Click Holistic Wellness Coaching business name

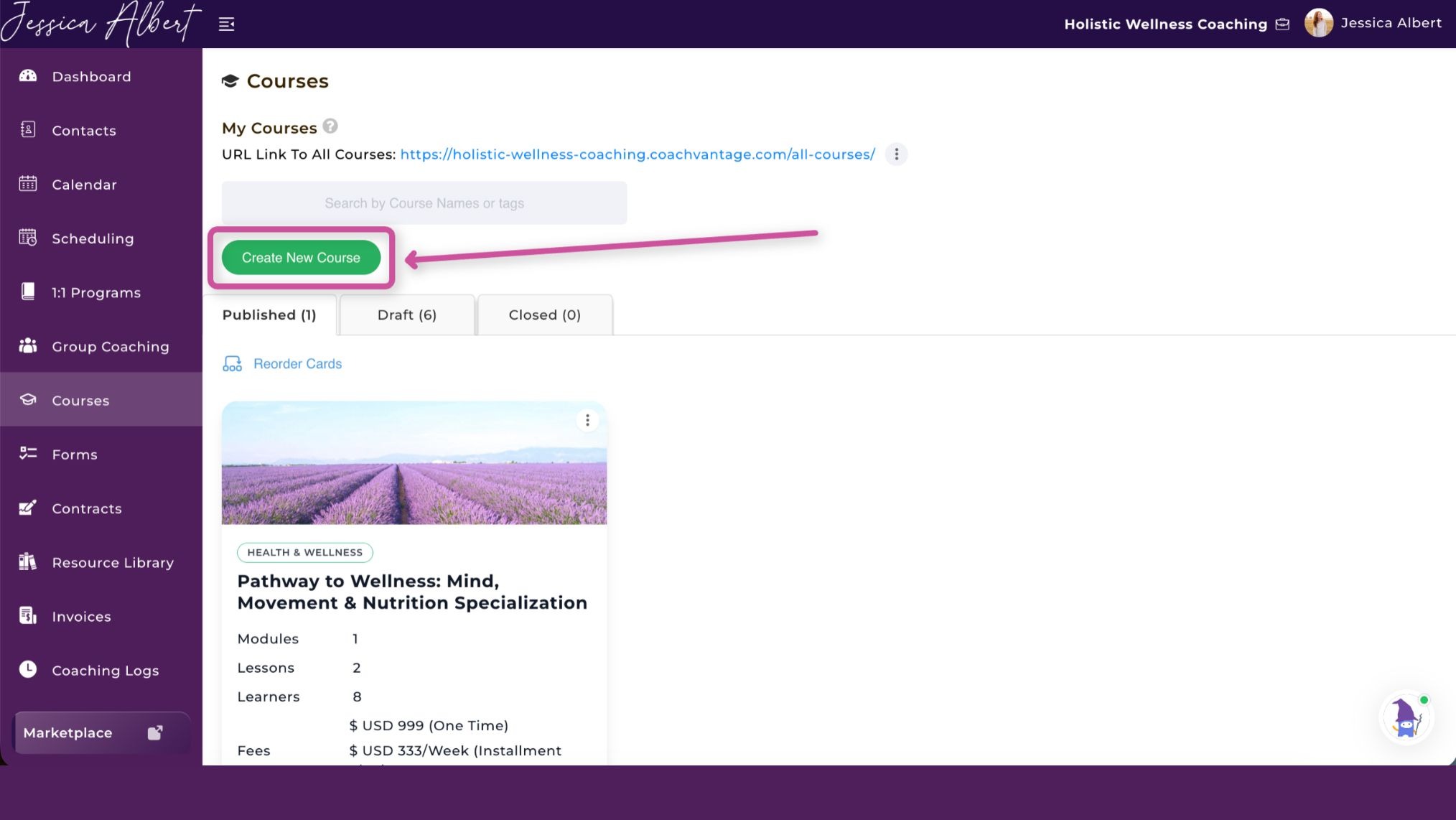click(x=1165, y=24)
